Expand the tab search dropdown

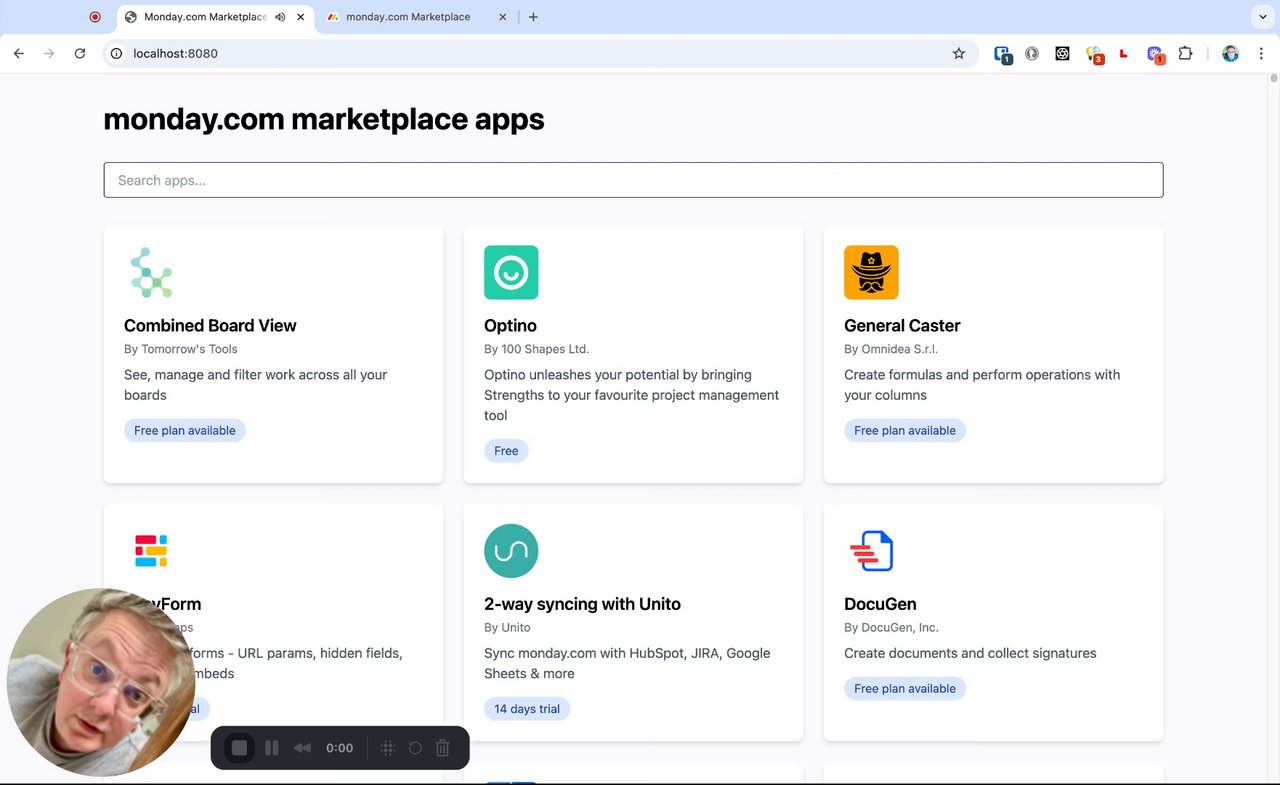[x=1263, y=17]
